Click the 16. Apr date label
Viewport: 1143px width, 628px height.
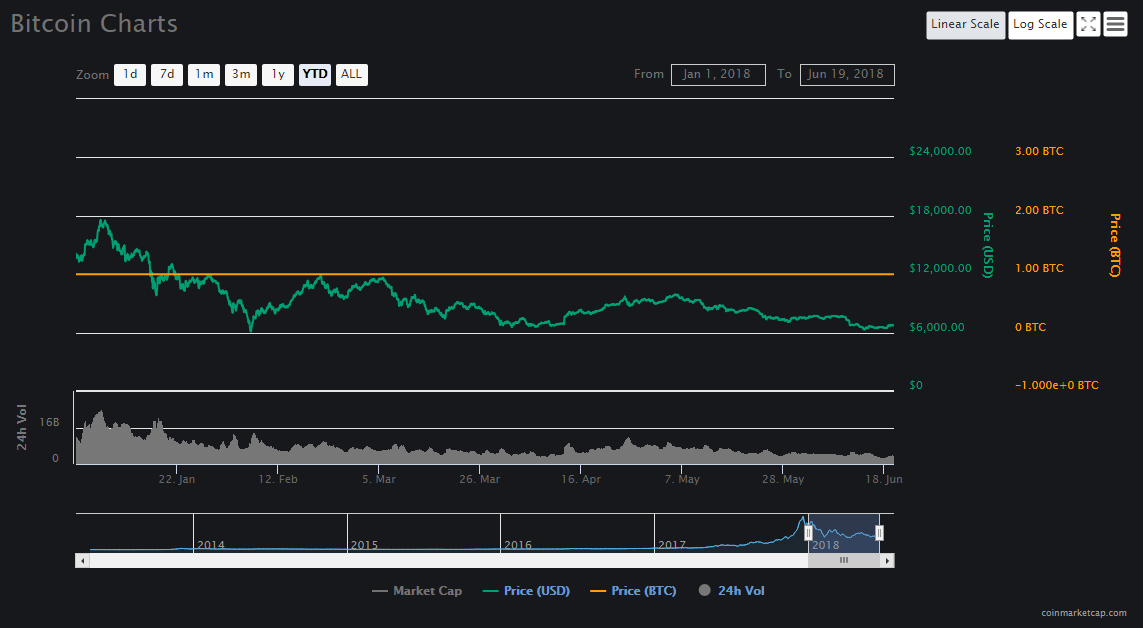pos(581,479)
